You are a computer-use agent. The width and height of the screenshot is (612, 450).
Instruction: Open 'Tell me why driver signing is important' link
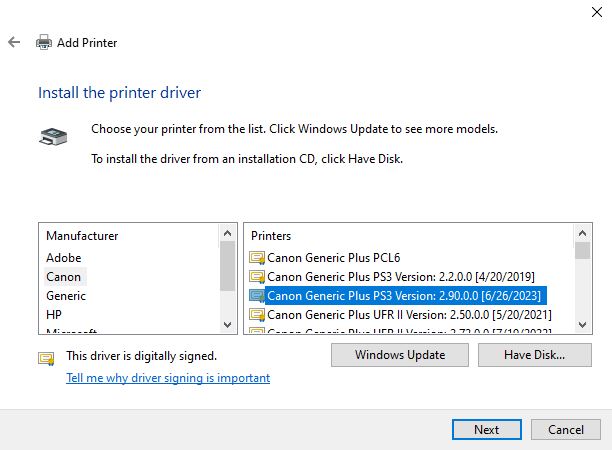[x=168, y=378]
